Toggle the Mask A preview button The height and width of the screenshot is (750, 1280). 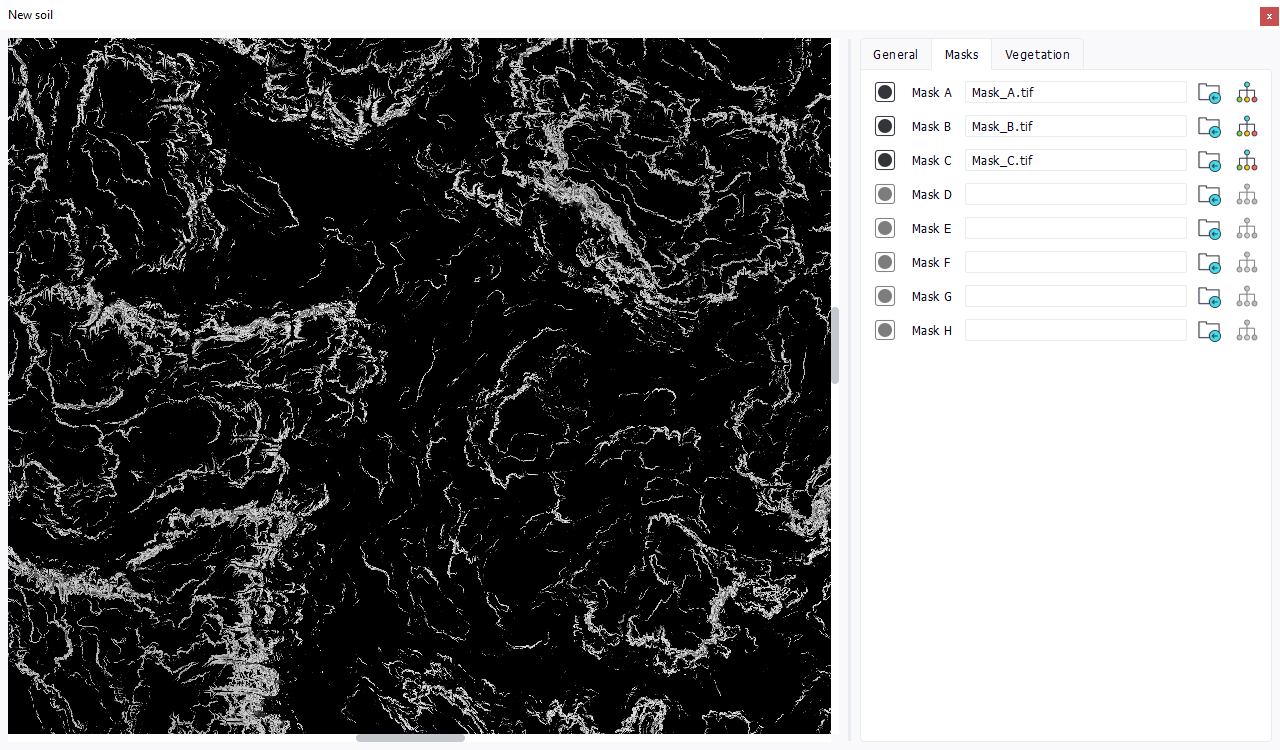pos(885,93)
